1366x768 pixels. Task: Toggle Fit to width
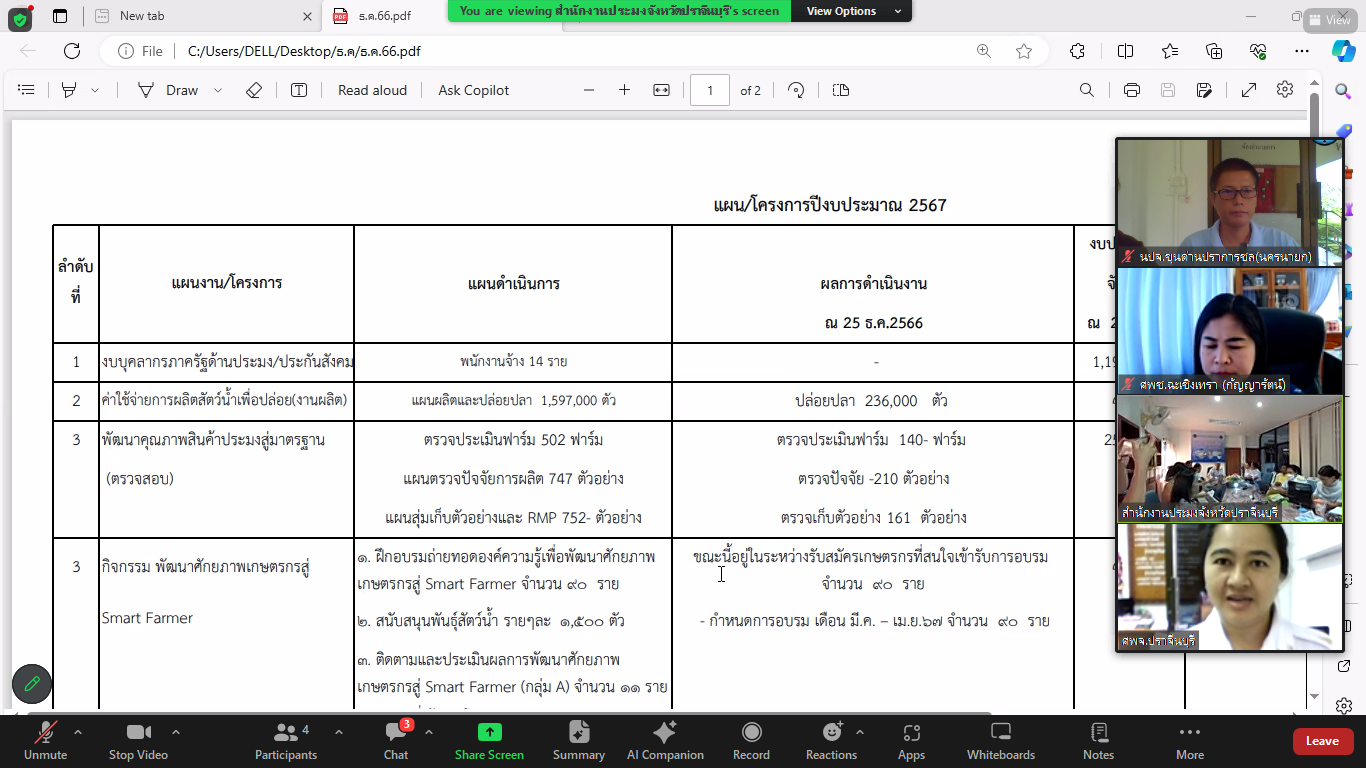661,90
